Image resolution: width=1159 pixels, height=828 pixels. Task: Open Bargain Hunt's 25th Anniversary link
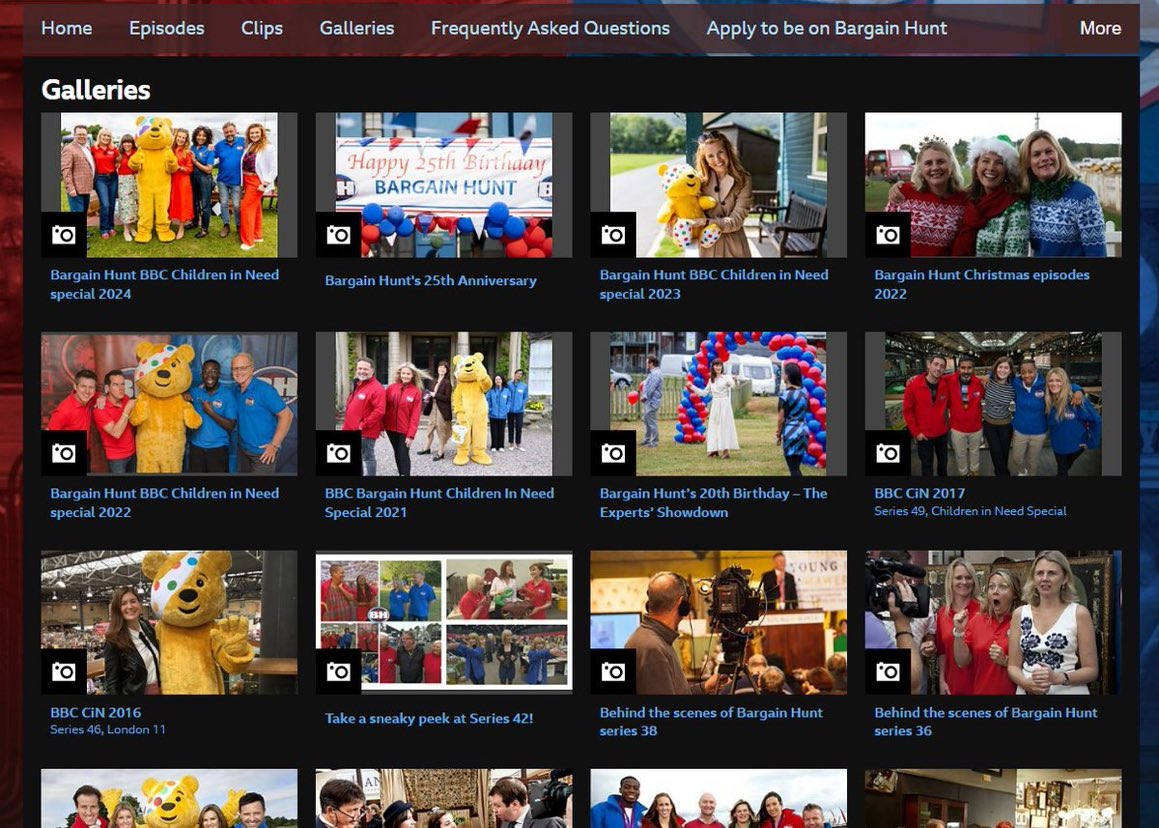(431, 280)
